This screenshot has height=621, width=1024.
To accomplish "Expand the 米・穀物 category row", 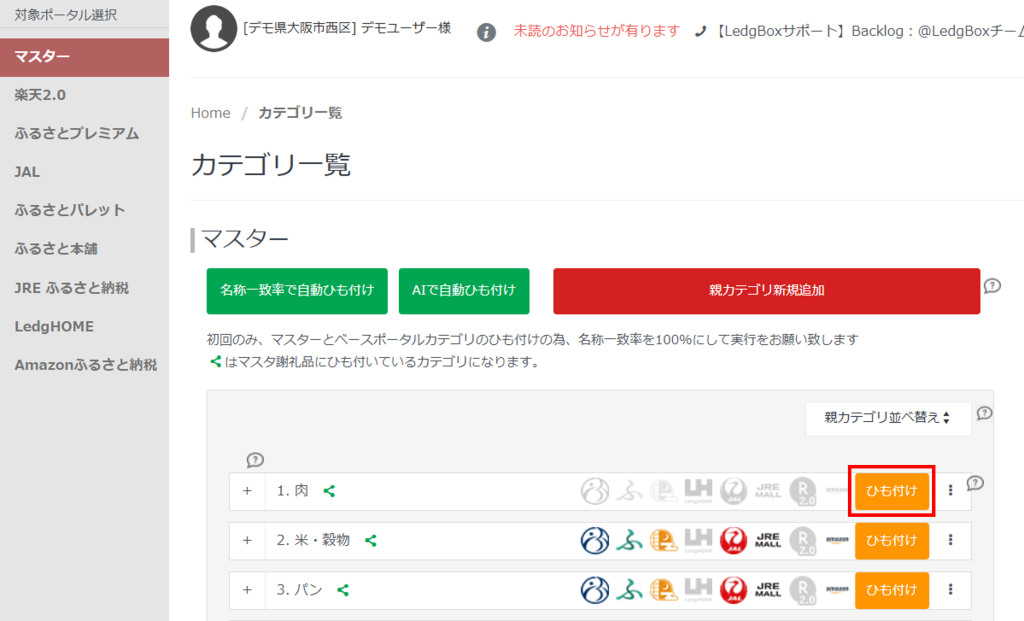I will [247, 540].
